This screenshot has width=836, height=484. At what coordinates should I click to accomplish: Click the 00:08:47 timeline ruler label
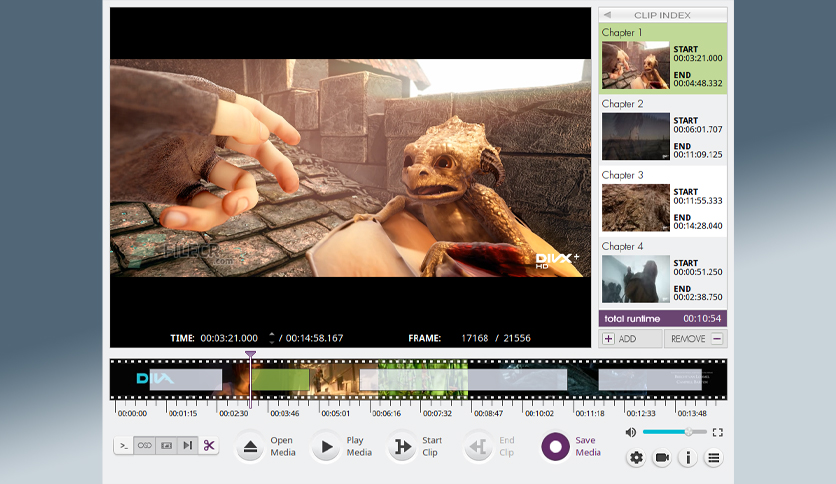click(488, 413)
